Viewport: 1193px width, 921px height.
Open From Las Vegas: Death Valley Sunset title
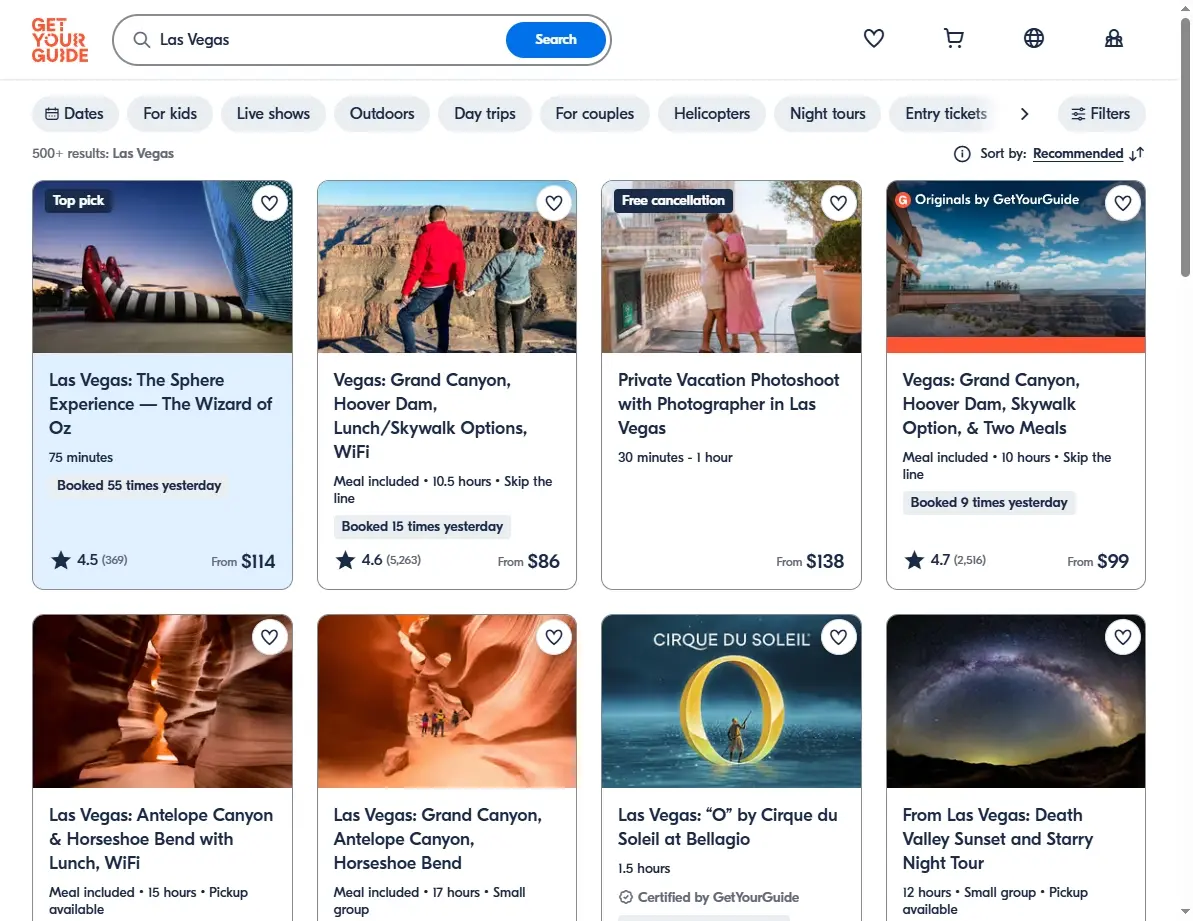pyautogui.click(x=997, y=839)
